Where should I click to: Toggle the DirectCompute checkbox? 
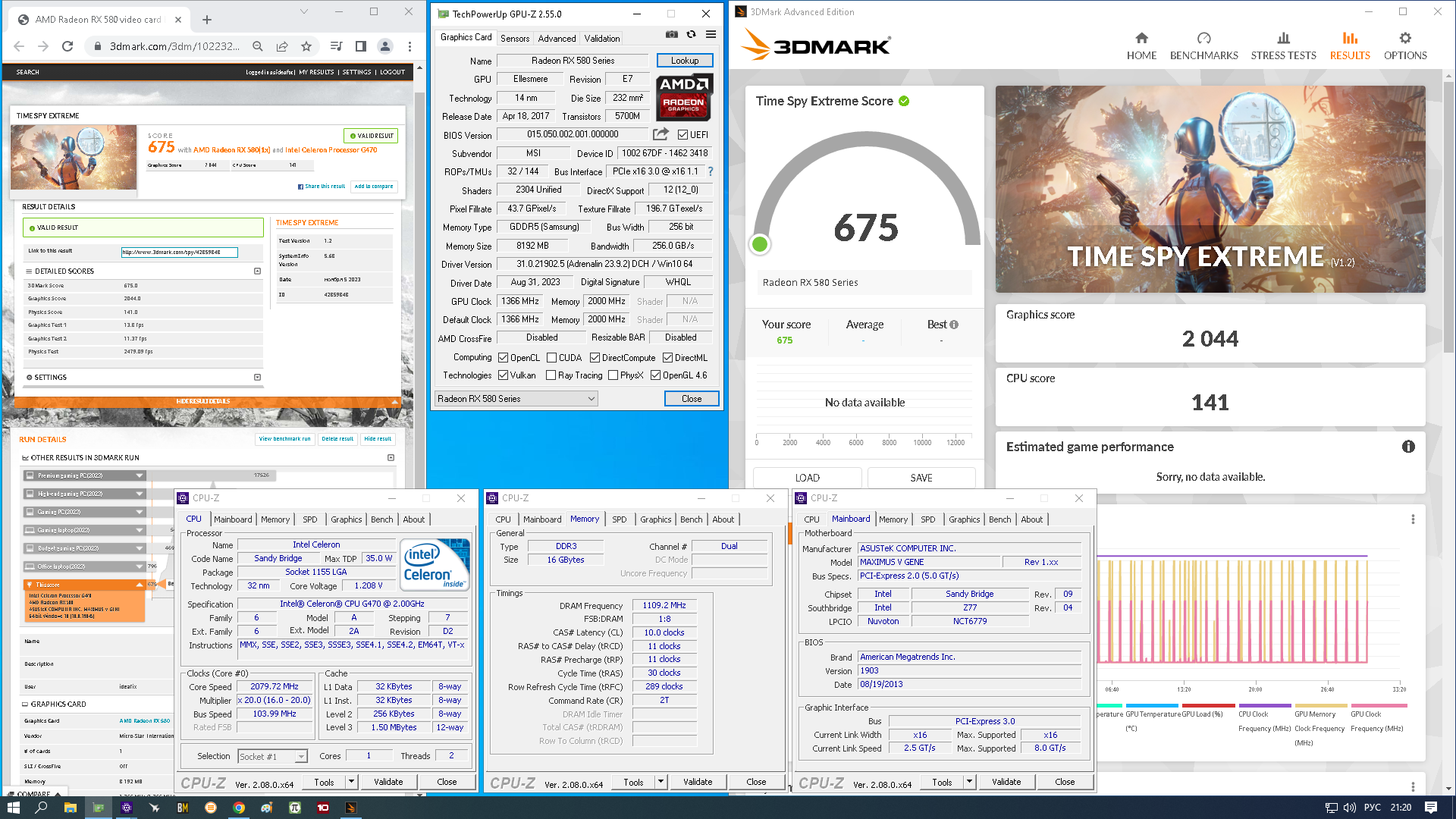(x=595, y=358)
